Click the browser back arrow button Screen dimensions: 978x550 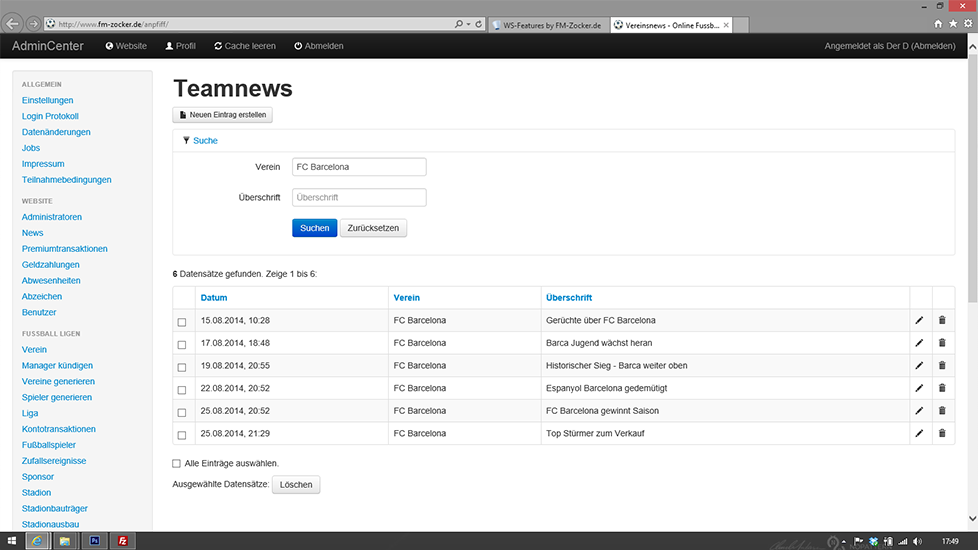[x=15, y=23]
